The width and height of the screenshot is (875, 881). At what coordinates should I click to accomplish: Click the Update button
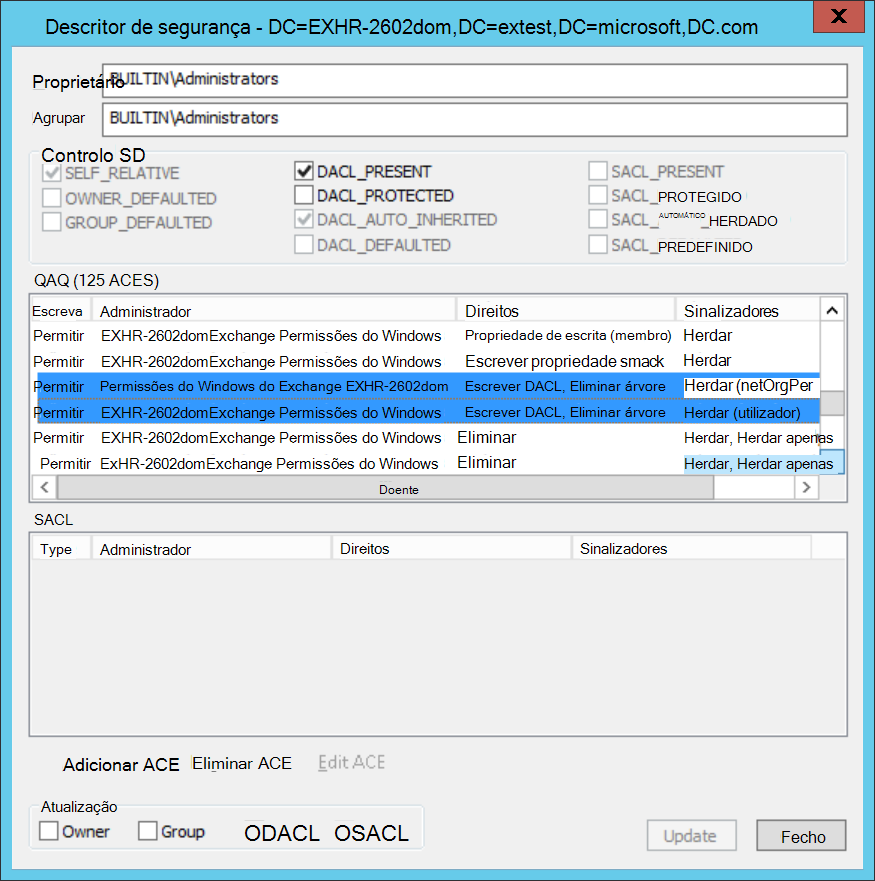point(691,835)
